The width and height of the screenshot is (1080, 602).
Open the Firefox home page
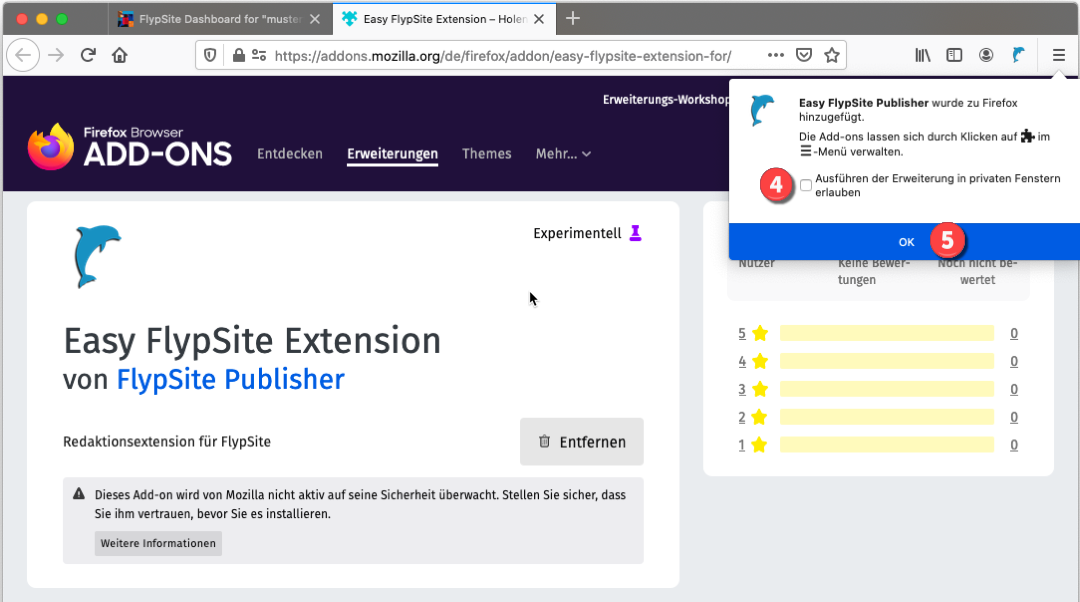tap(120, 55)
